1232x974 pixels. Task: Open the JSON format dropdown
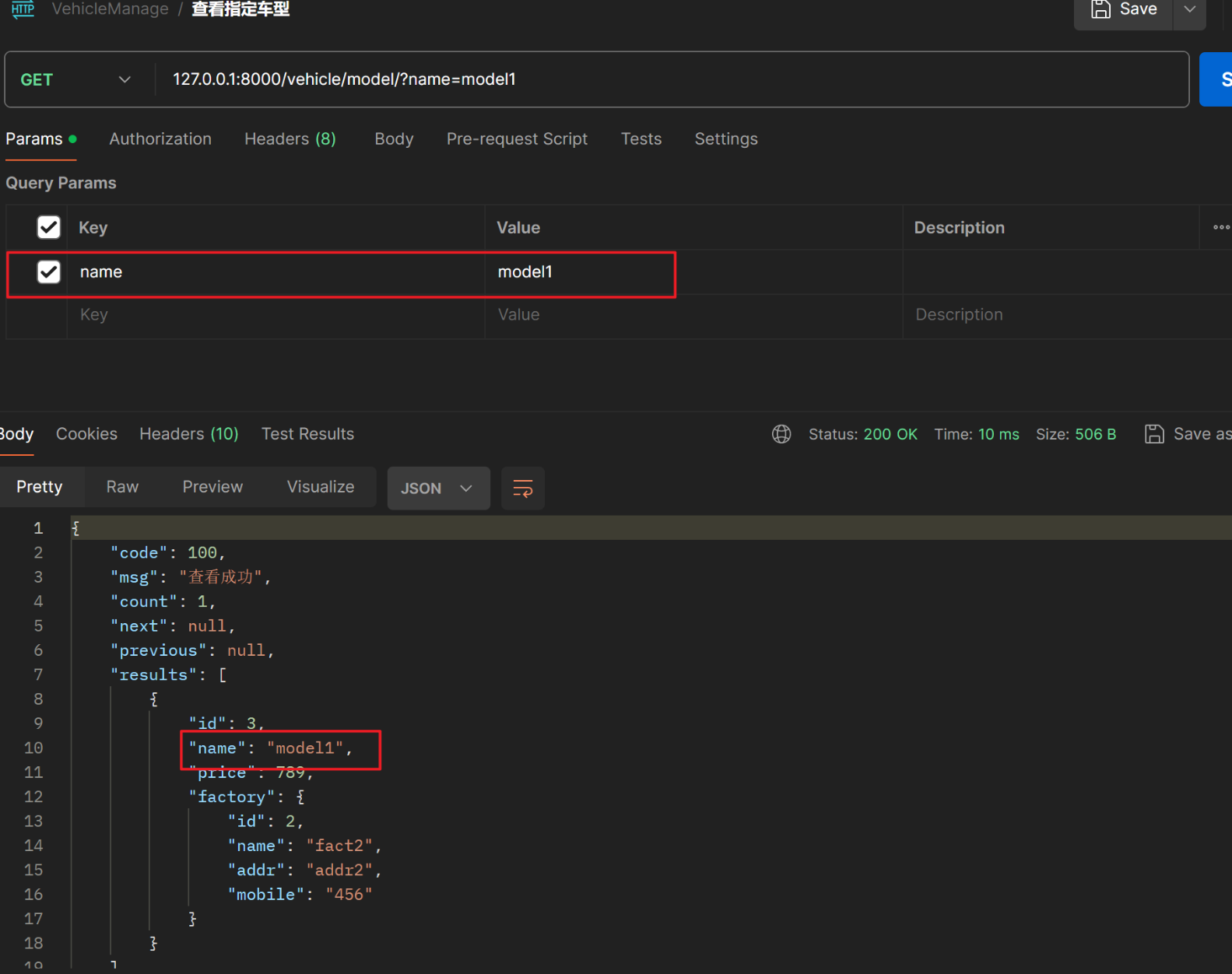coord(438,489)
